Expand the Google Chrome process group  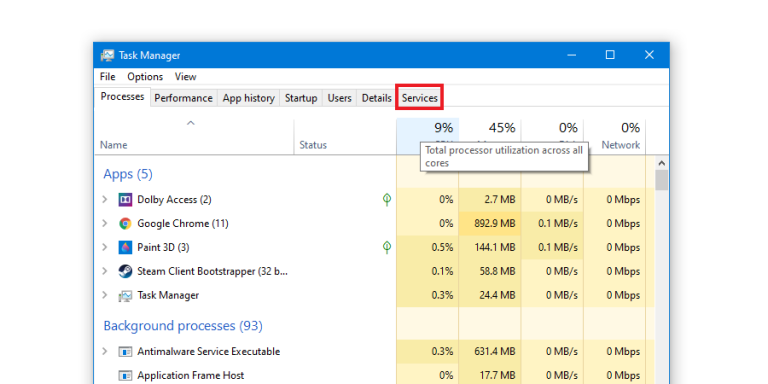[104, 223]
